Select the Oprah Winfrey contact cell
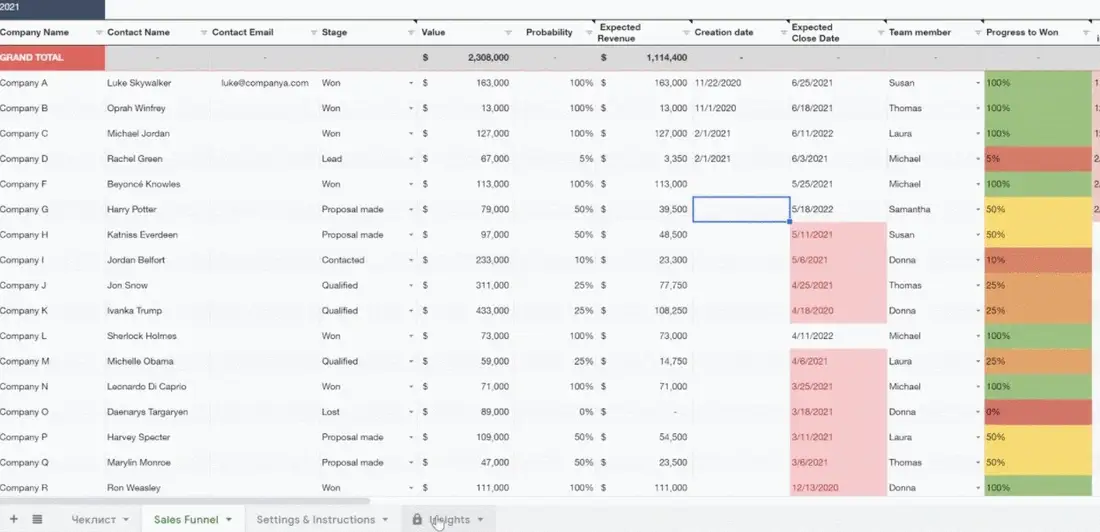 click(x=157, y=108)
